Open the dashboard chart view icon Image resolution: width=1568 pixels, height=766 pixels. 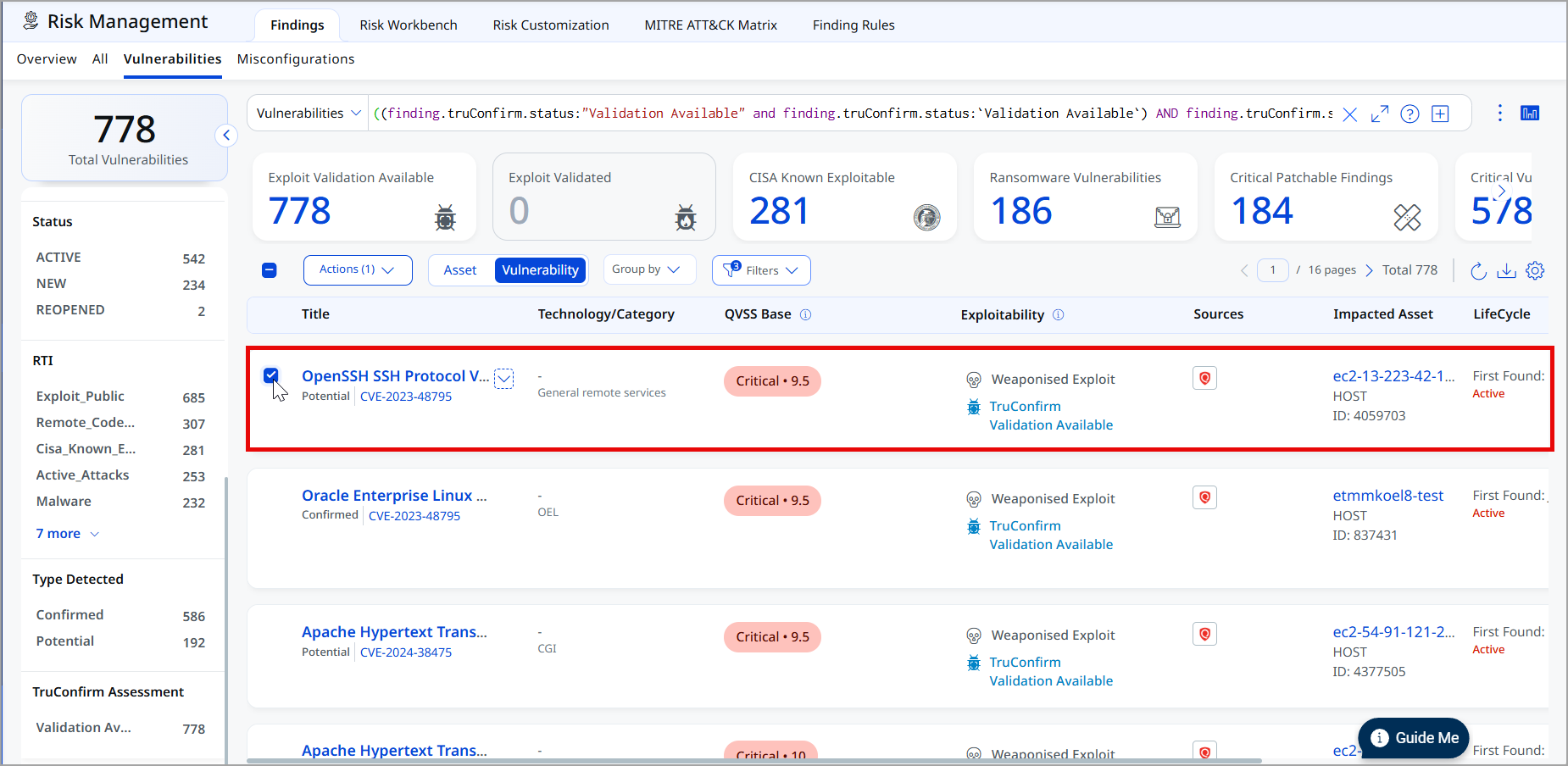pyautogui.click(x=1530, y=114)
